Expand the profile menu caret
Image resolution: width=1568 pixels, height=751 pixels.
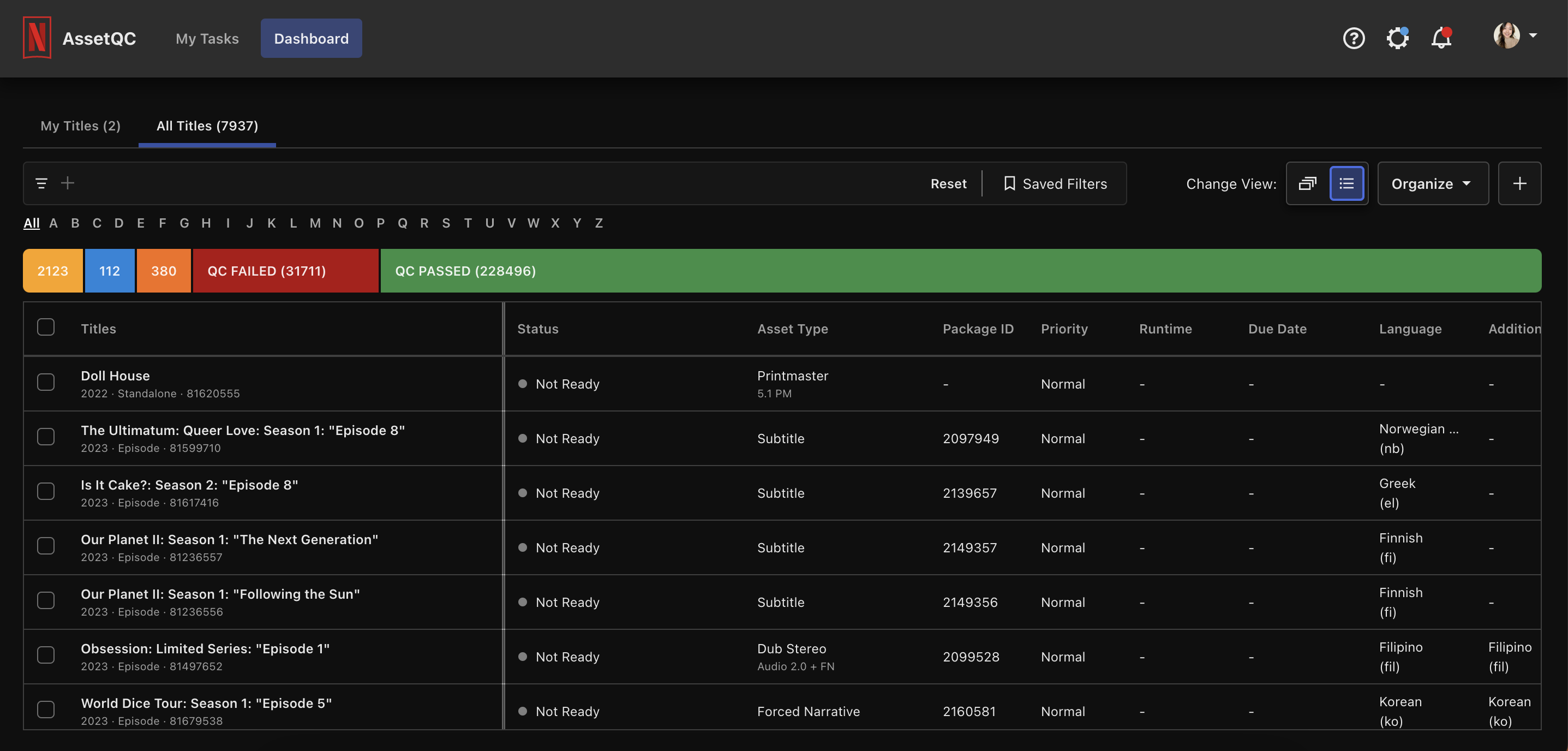pos(1533,35)
